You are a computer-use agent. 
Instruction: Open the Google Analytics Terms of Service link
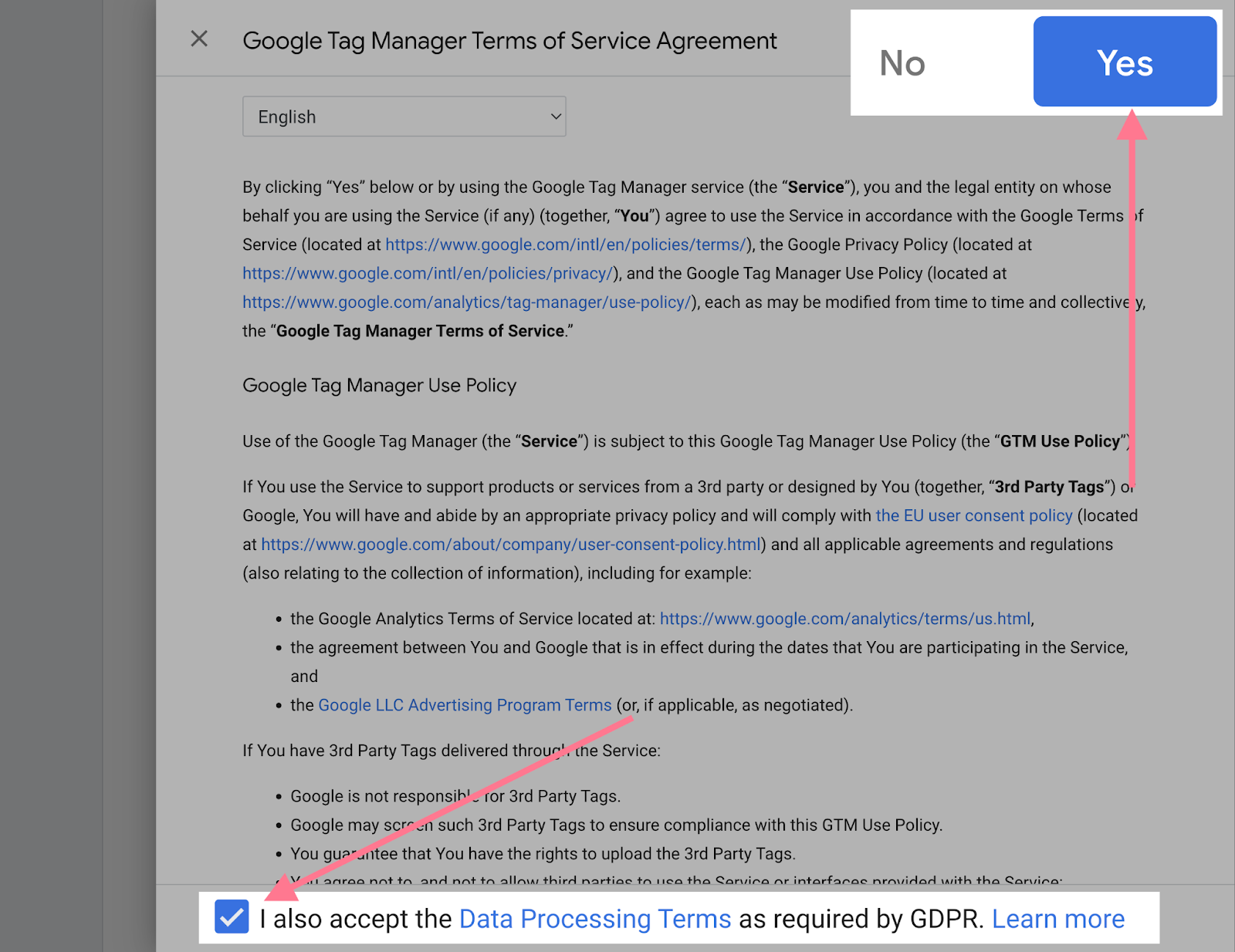(846, 618)
